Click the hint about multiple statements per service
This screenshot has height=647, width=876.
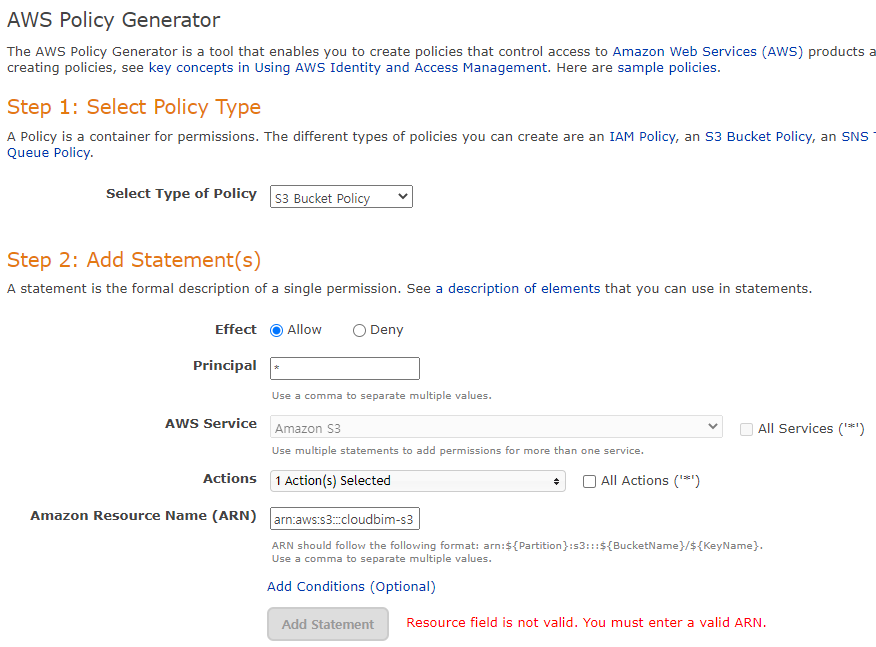(458, 451)
